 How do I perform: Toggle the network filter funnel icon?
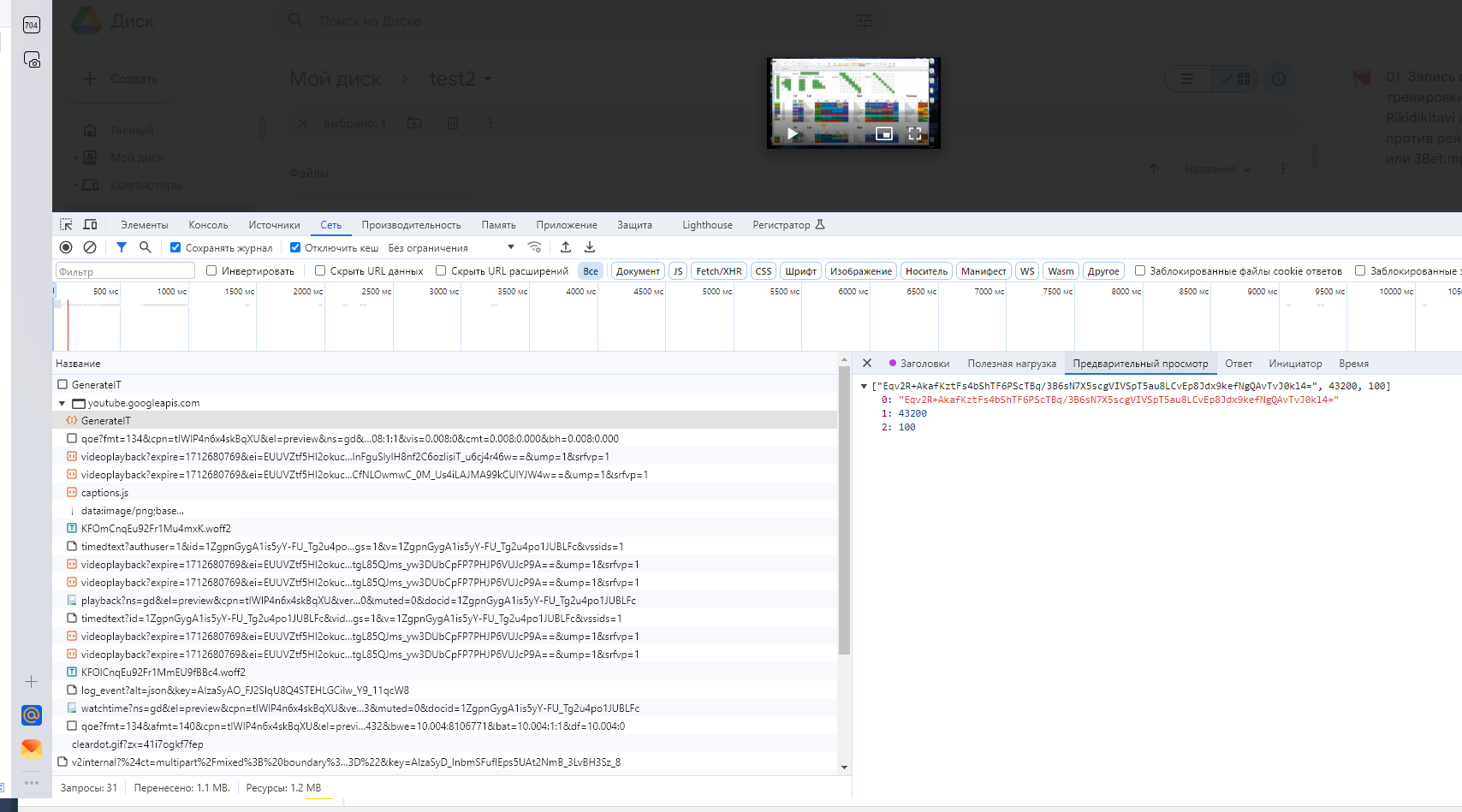[x=122, y=247]
